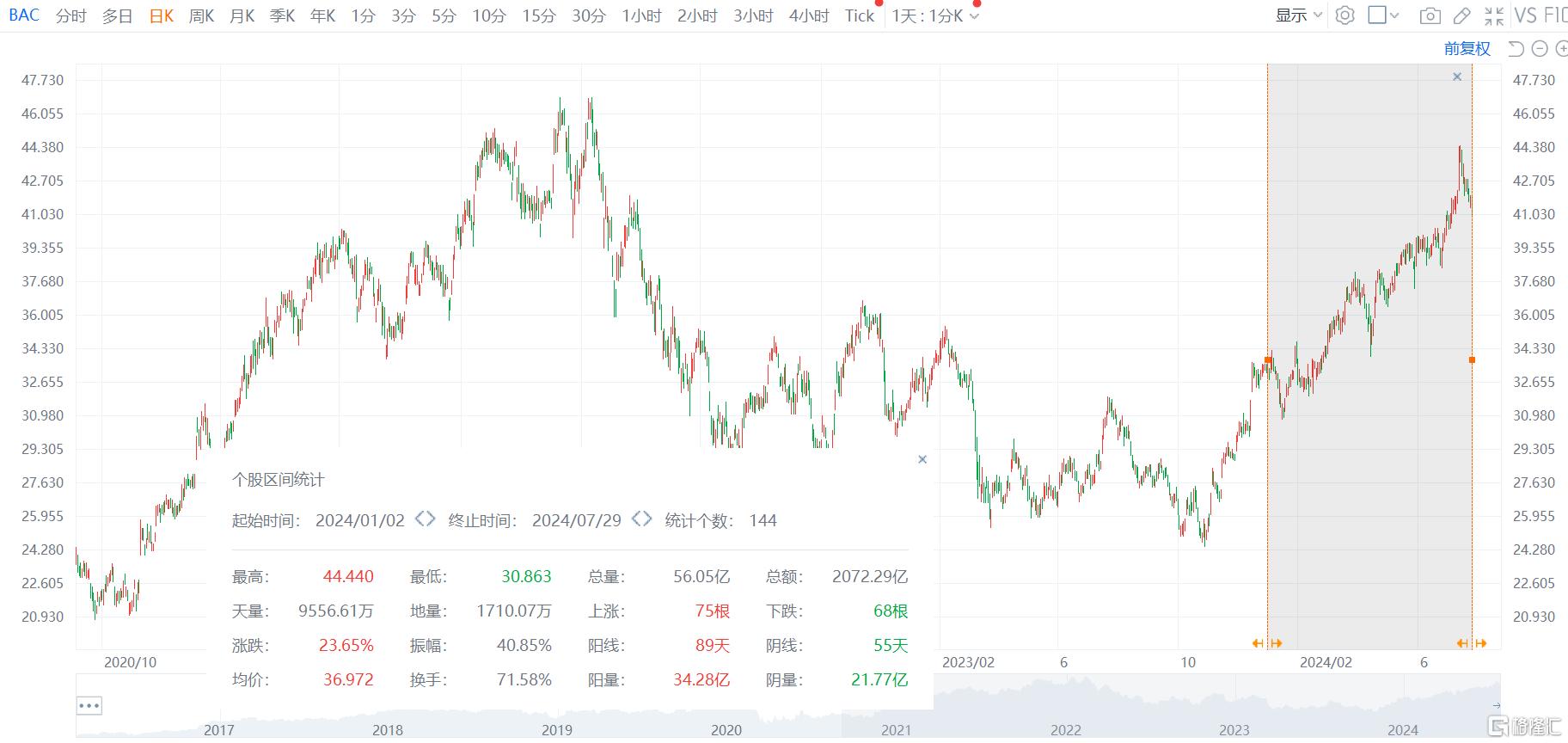Switch to 5分 interval
The height and width of the screenshot is (743, 1568).
444,15
